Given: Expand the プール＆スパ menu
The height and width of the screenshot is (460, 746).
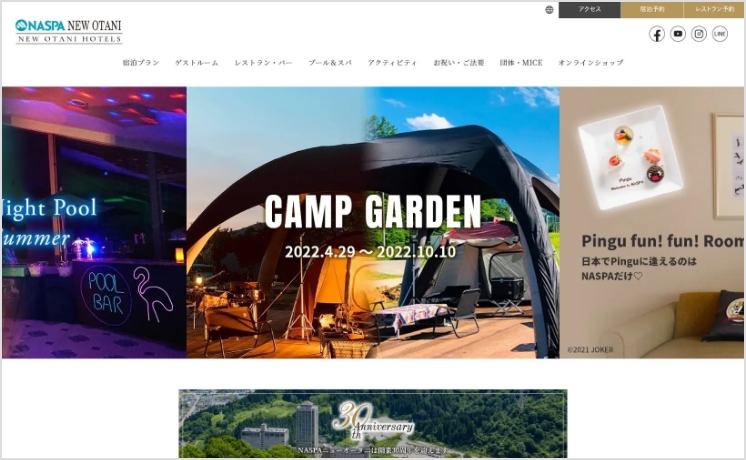Looking at the screenshot, I should [330, 62].
